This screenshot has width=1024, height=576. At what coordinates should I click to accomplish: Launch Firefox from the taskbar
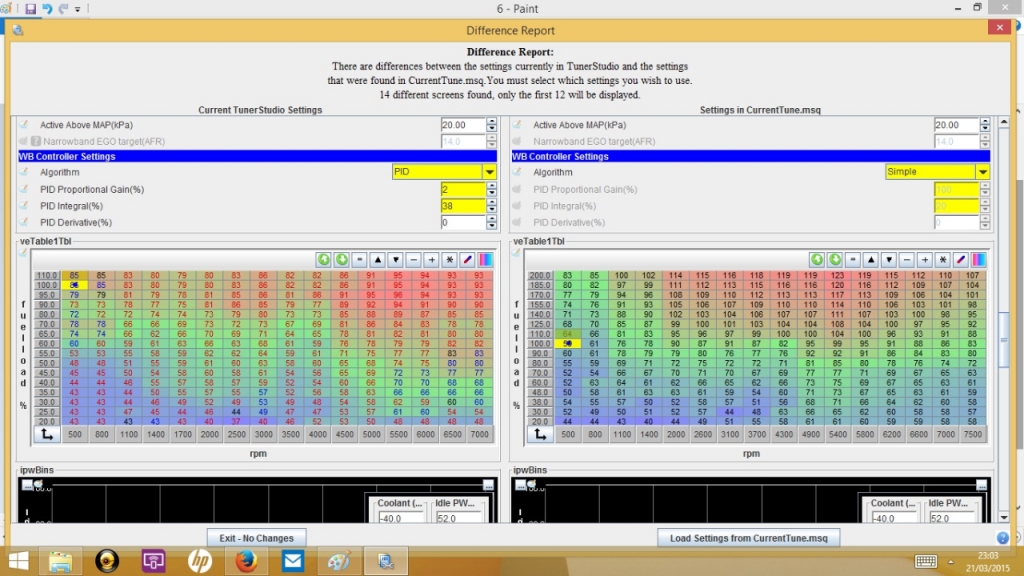pos(246,561)
